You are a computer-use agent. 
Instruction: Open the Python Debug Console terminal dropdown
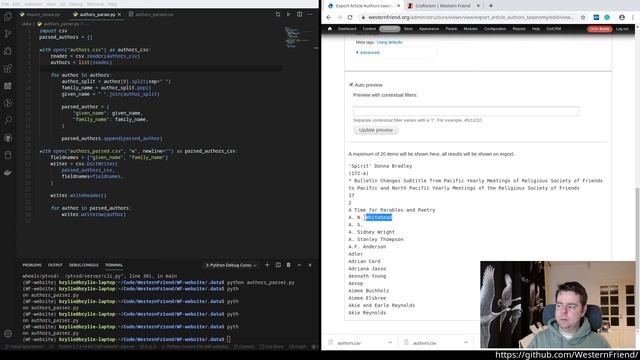(231, 265)
